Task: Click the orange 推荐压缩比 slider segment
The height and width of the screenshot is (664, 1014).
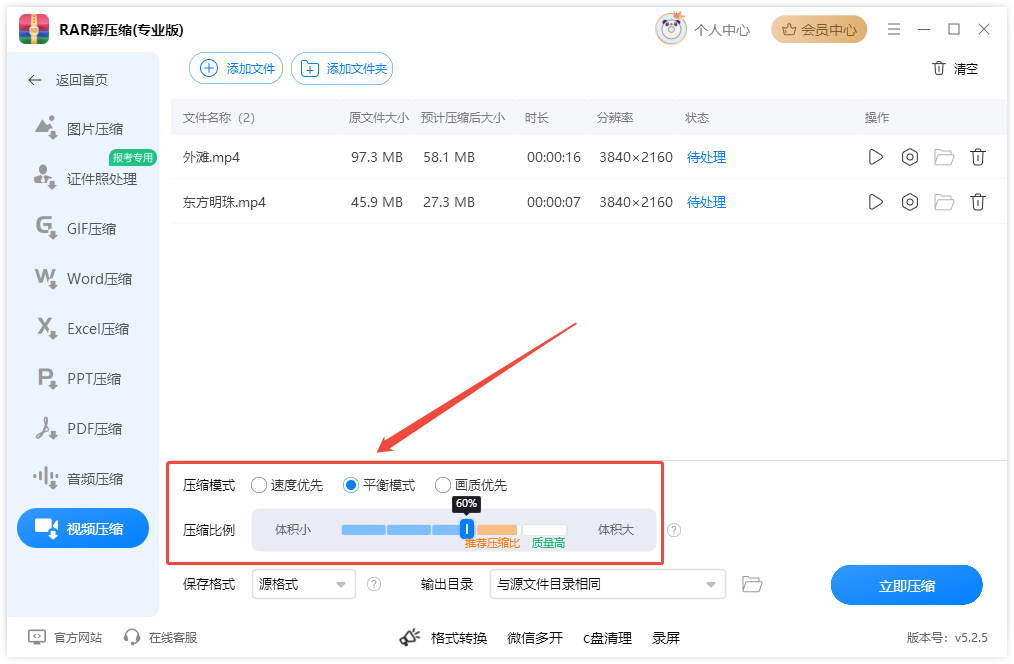Action: click(x=497, y=530)
